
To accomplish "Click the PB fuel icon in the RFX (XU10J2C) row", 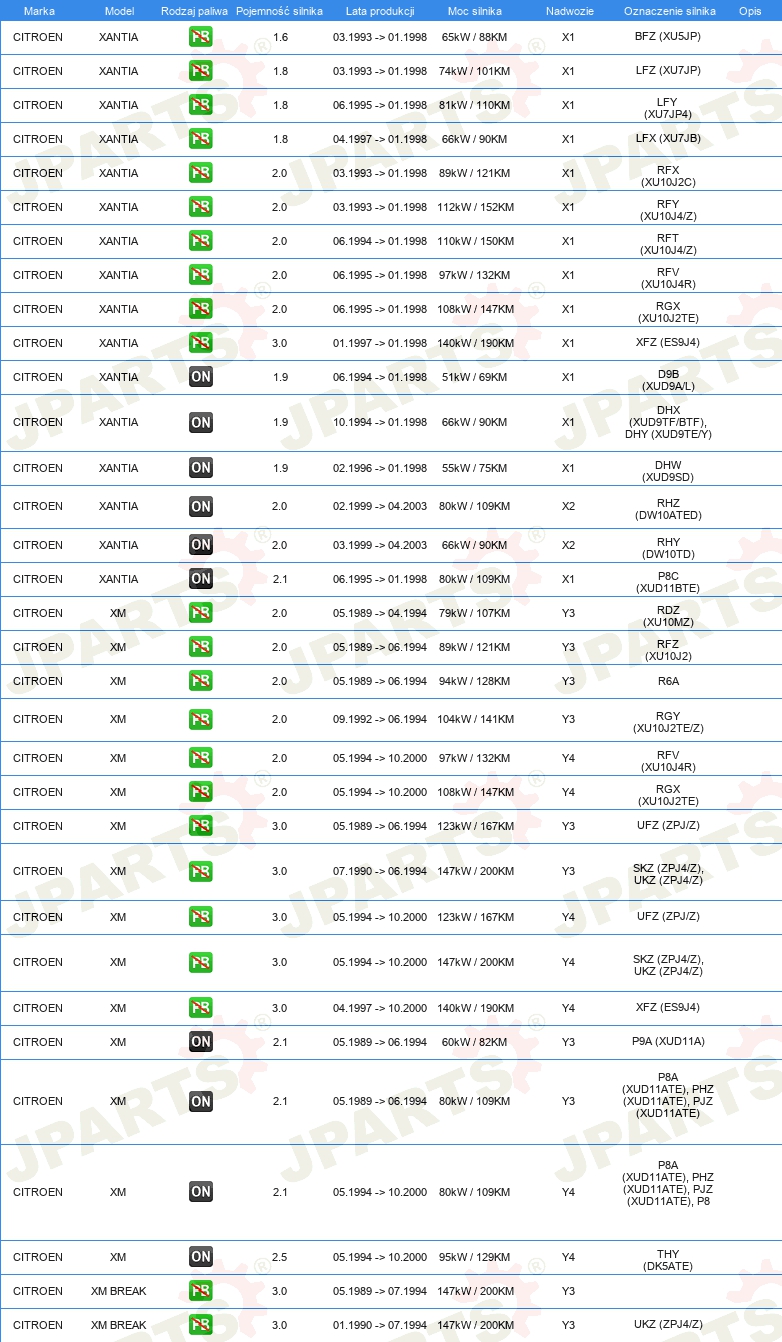I will 201,173.
